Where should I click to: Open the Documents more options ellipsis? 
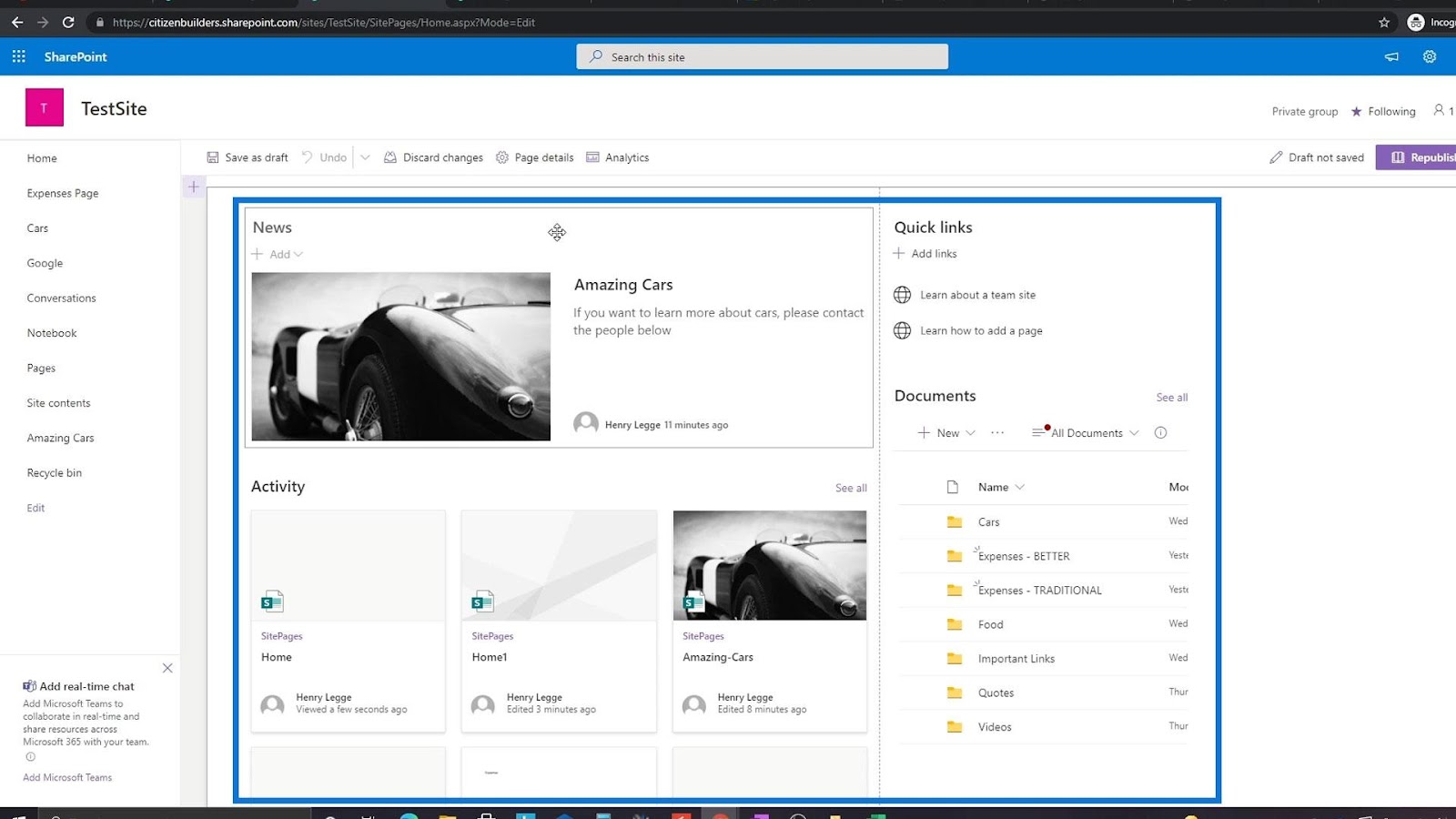pos(997,433)
